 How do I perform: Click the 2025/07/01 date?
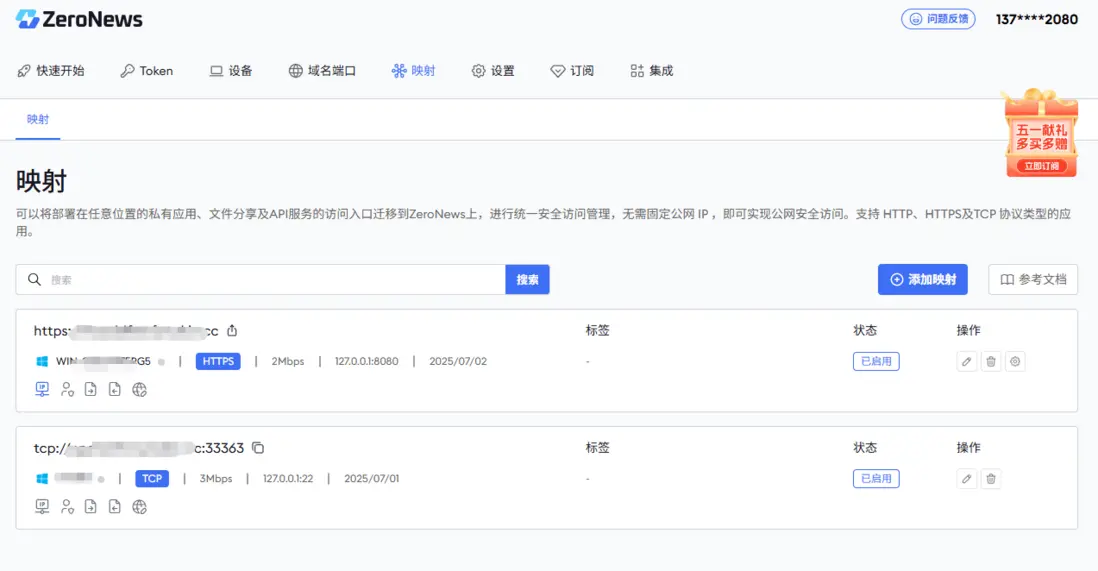click(371, 479)
